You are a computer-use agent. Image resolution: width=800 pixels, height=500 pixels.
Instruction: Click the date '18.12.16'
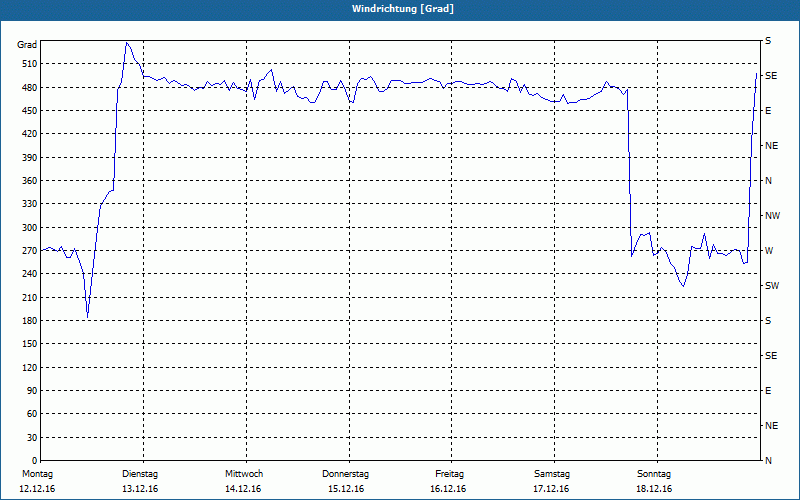654,489
